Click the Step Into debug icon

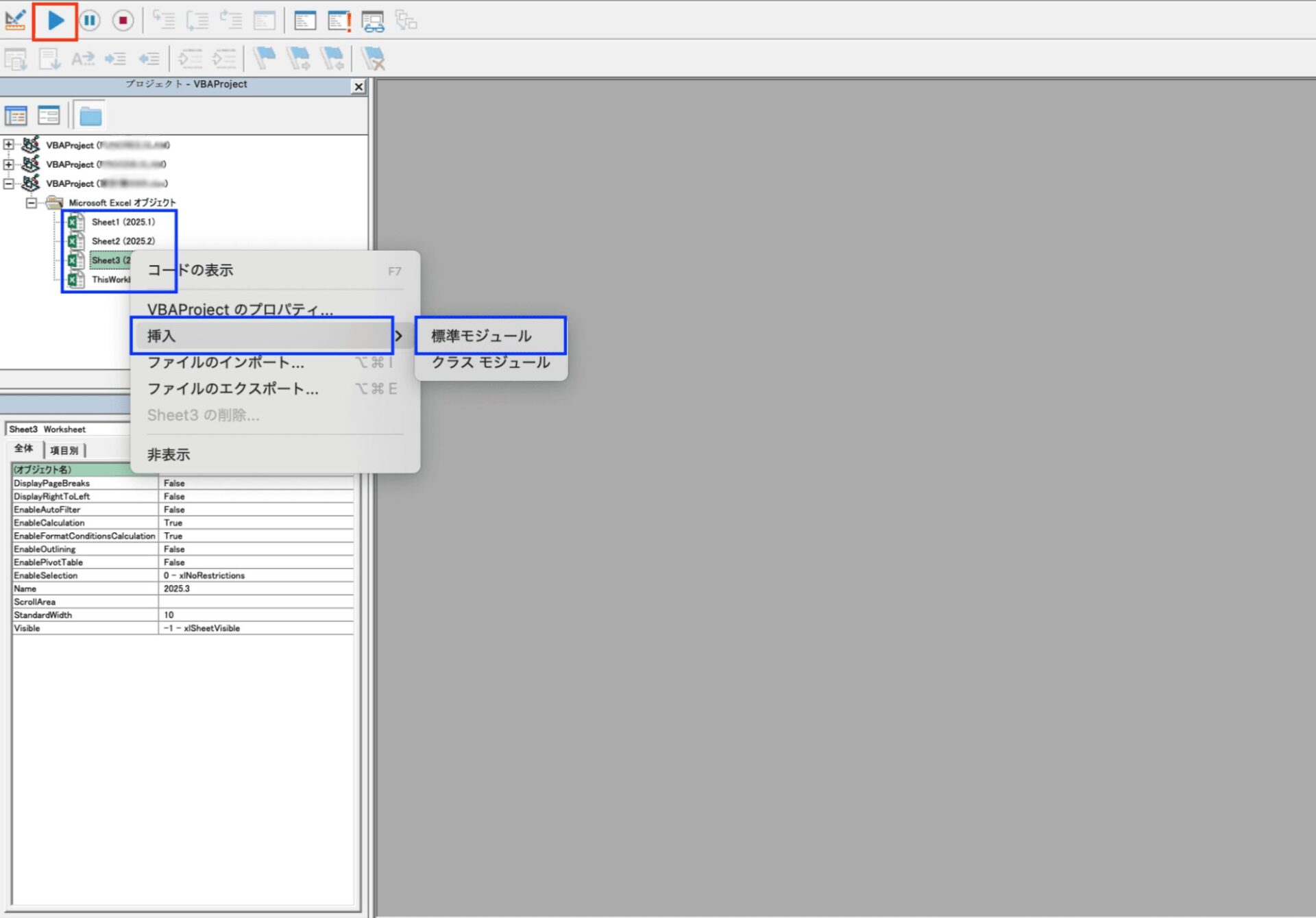[x=164, y=21]
